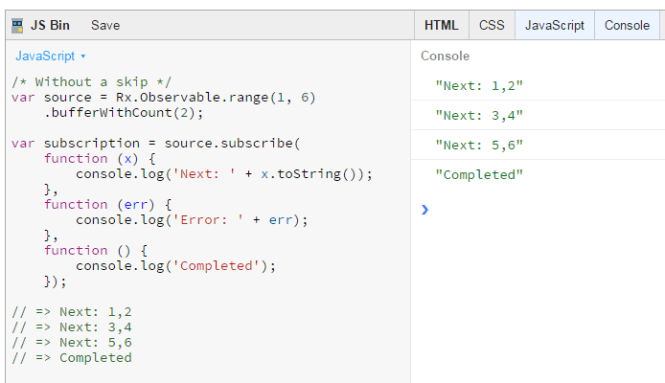Click the '// => Next: 3,4' comment
Image resolution: width=665 pixels, height=383 pixels.
coord(72,327)
